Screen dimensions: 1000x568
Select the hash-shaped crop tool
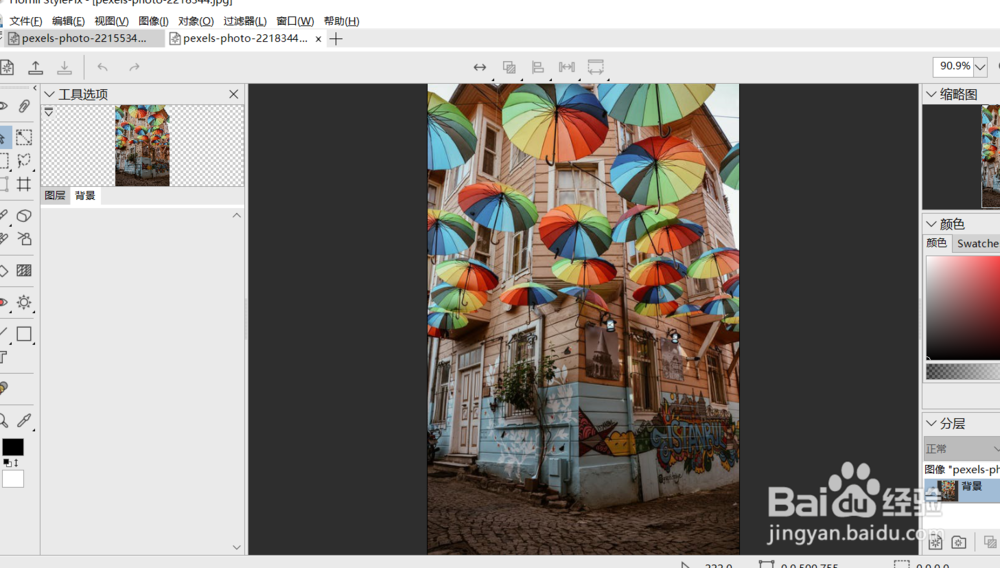click(24, 184)
